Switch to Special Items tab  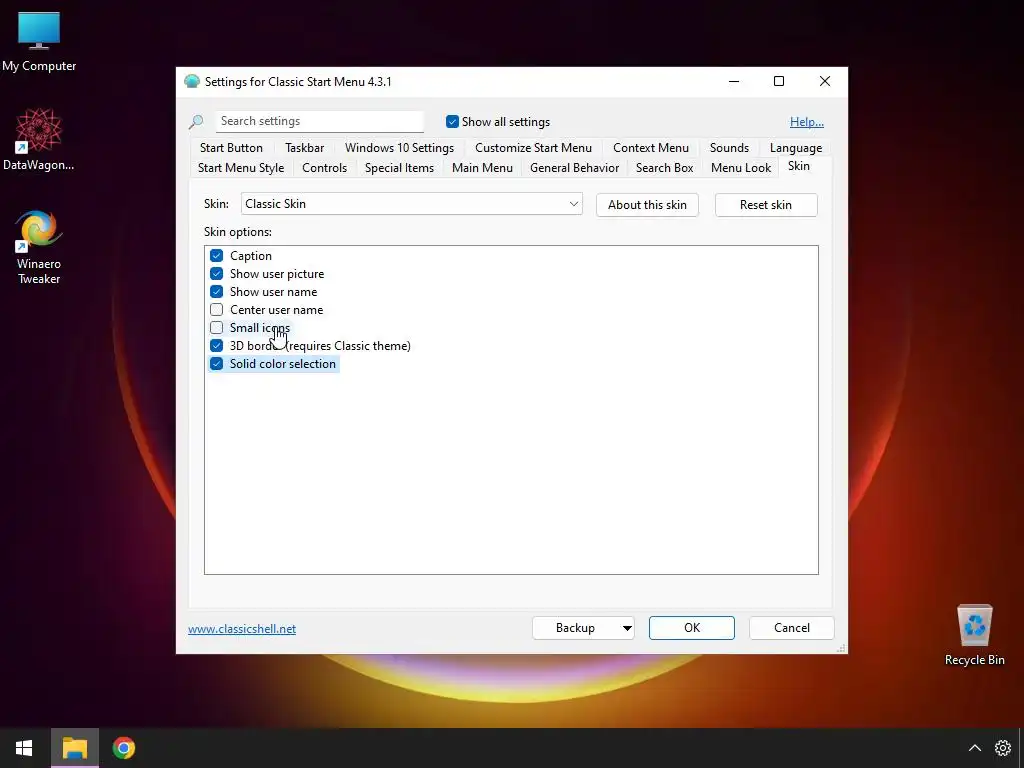click(x=399, y=168)
